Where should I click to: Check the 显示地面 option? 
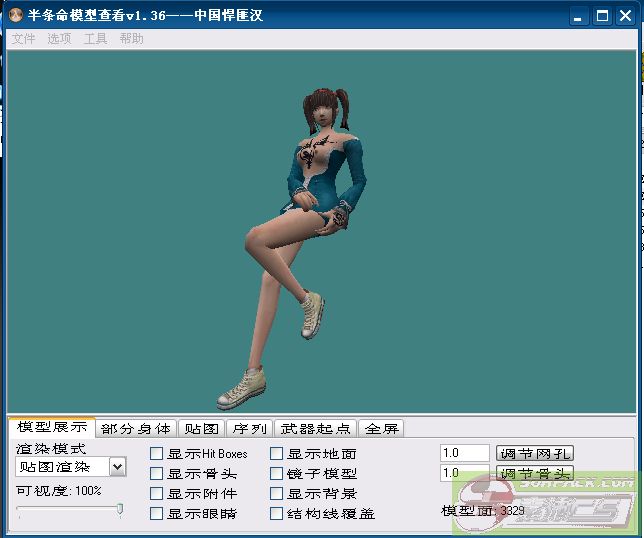point(277,454)
